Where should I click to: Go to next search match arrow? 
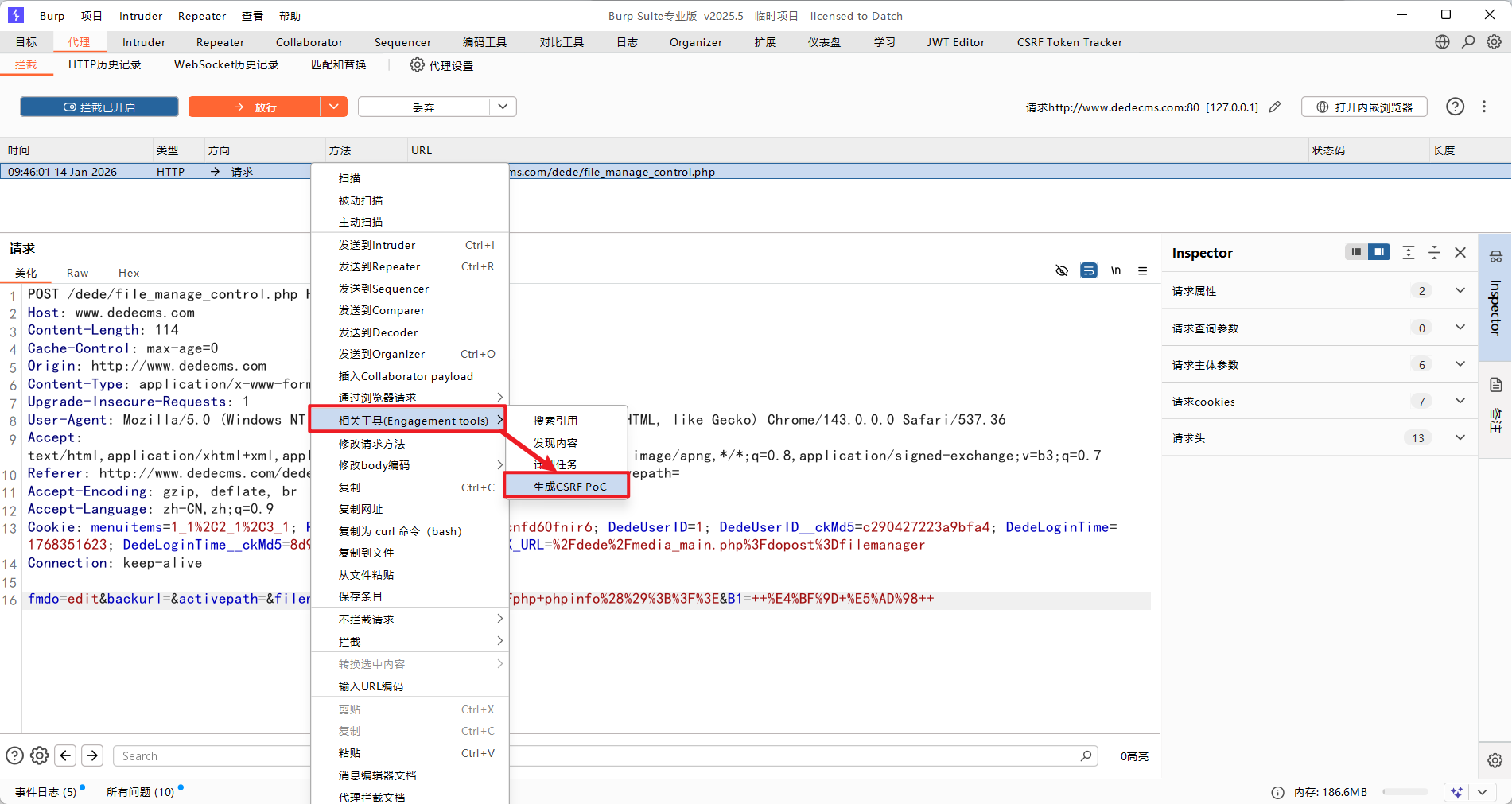click(92, 755)
